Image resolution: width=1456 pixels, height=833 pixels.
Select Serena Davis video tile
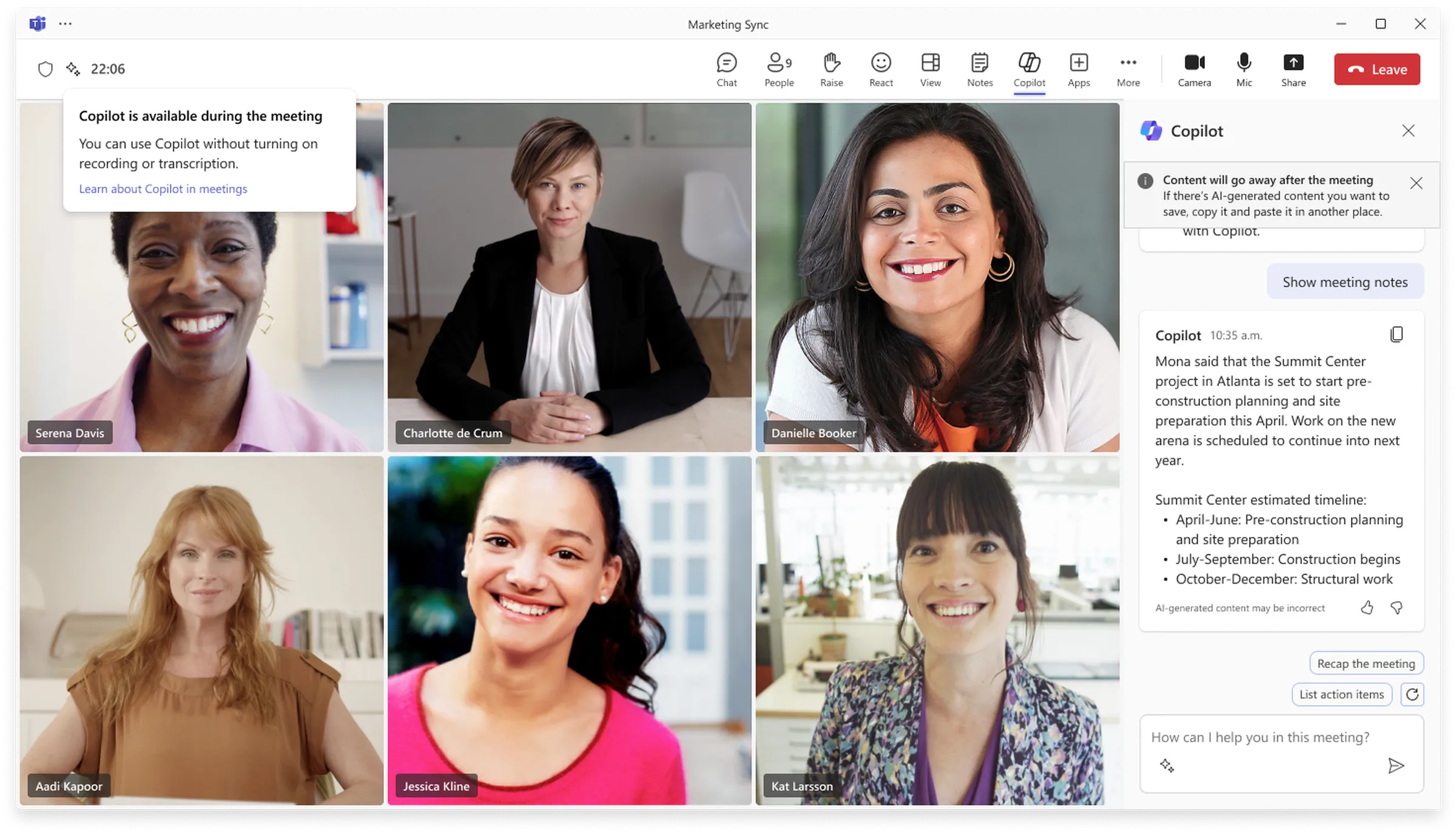tap(201, 277)
